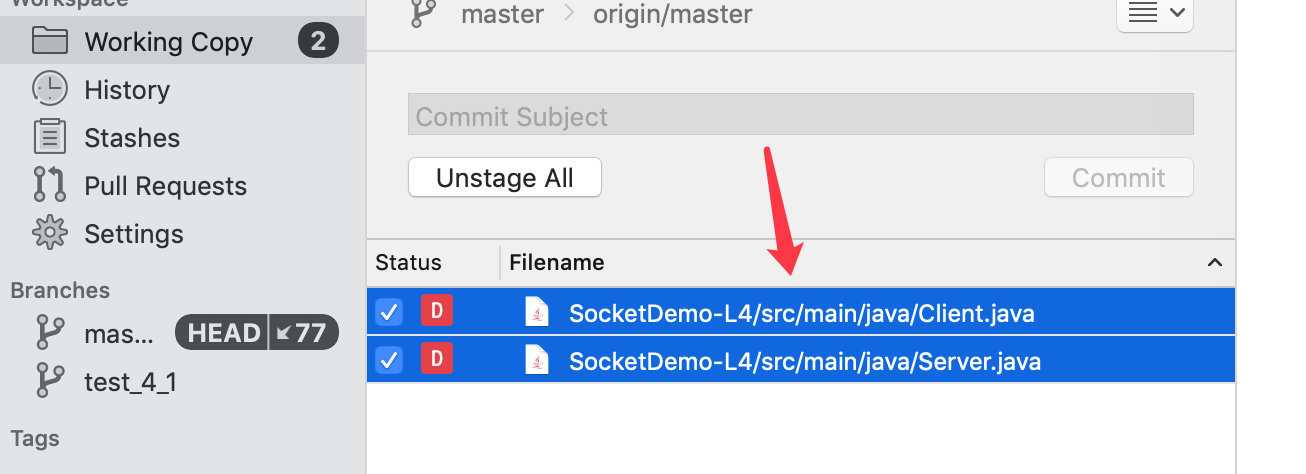Screen dimensions: 1306x474
Task: Uncheck the Server.java staged checkbox
Action: pos(389,360)
